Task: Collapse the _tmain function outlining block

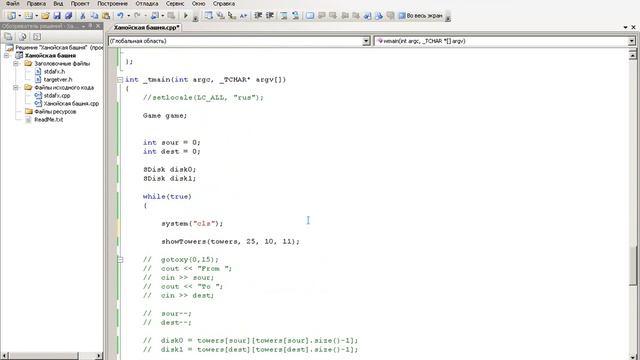Action: [x=120, y=80]
